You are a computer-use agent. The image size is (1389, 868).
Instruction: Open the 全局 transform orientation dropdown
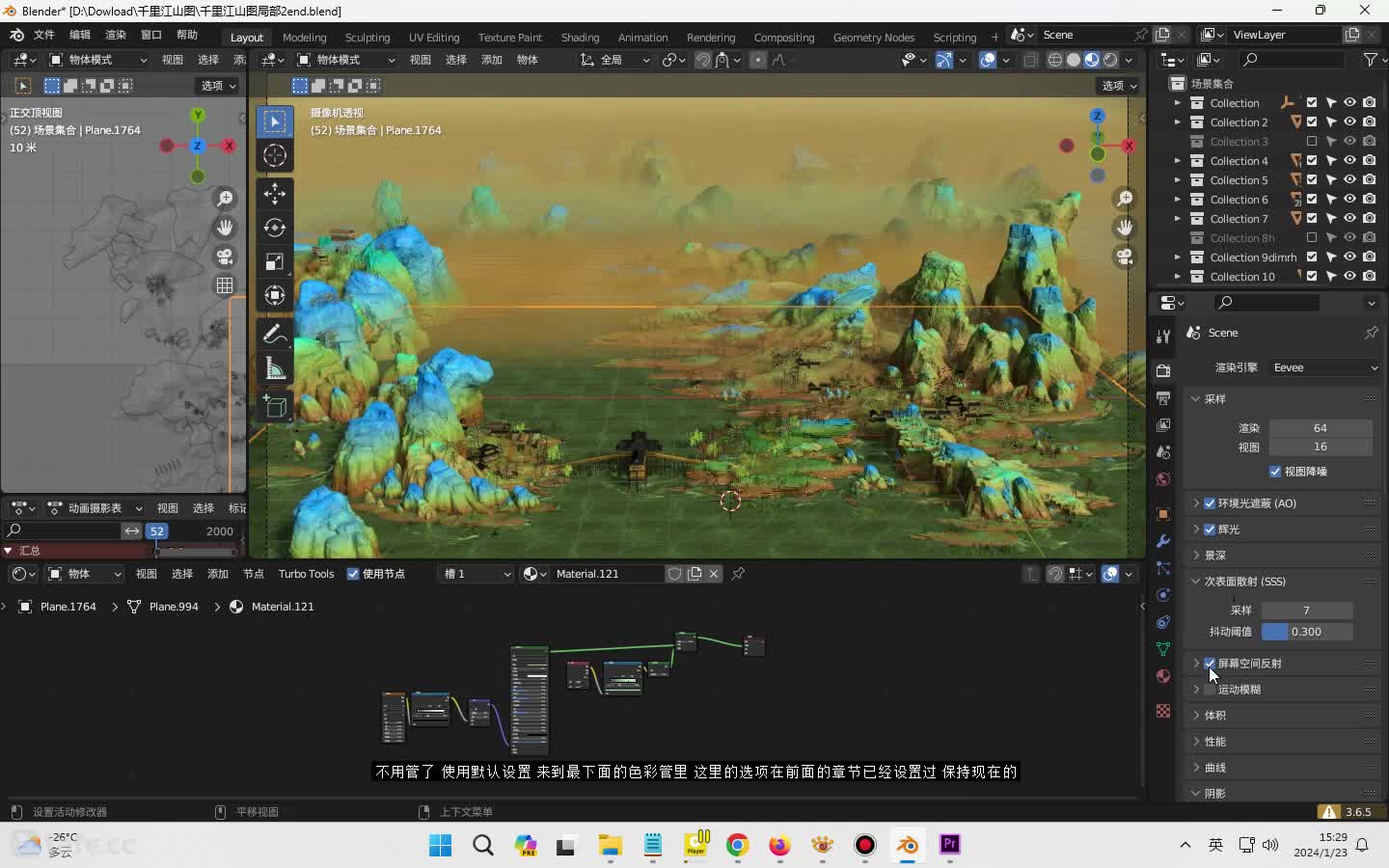tap(615, 60)
